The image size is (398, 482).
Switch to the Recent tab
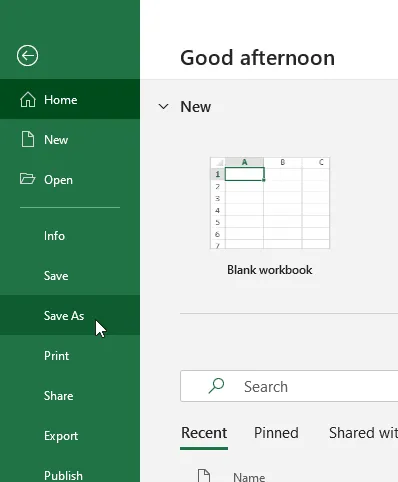(204, 433)
